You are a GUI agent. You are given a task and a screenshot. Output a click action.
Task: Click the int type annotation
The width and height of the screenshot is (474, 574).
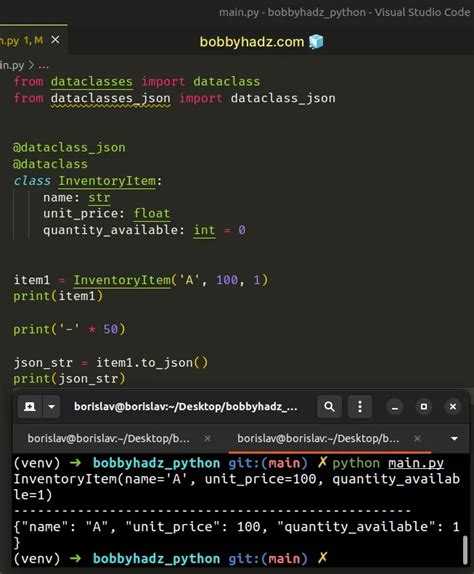click(204, 230)
